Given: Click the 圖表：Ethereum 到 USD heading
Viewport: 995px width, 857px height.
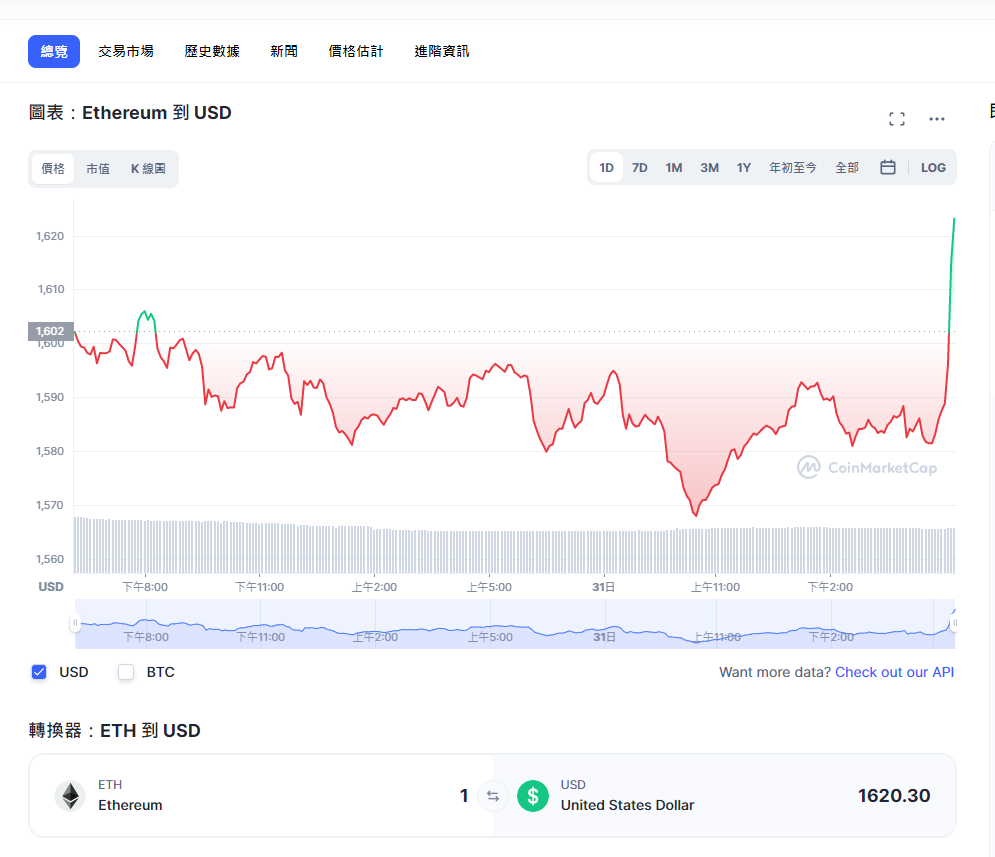Looking at the screenshot, I should (x=130, y=113).
